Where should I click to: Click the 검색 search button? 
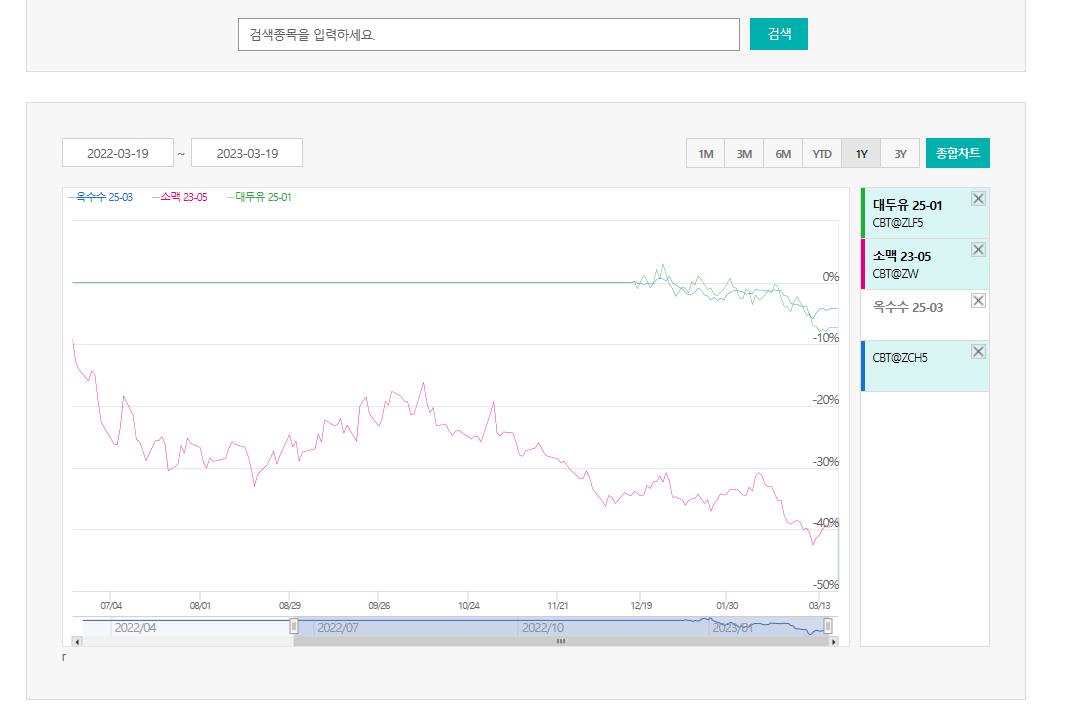(x=779, y=34)
